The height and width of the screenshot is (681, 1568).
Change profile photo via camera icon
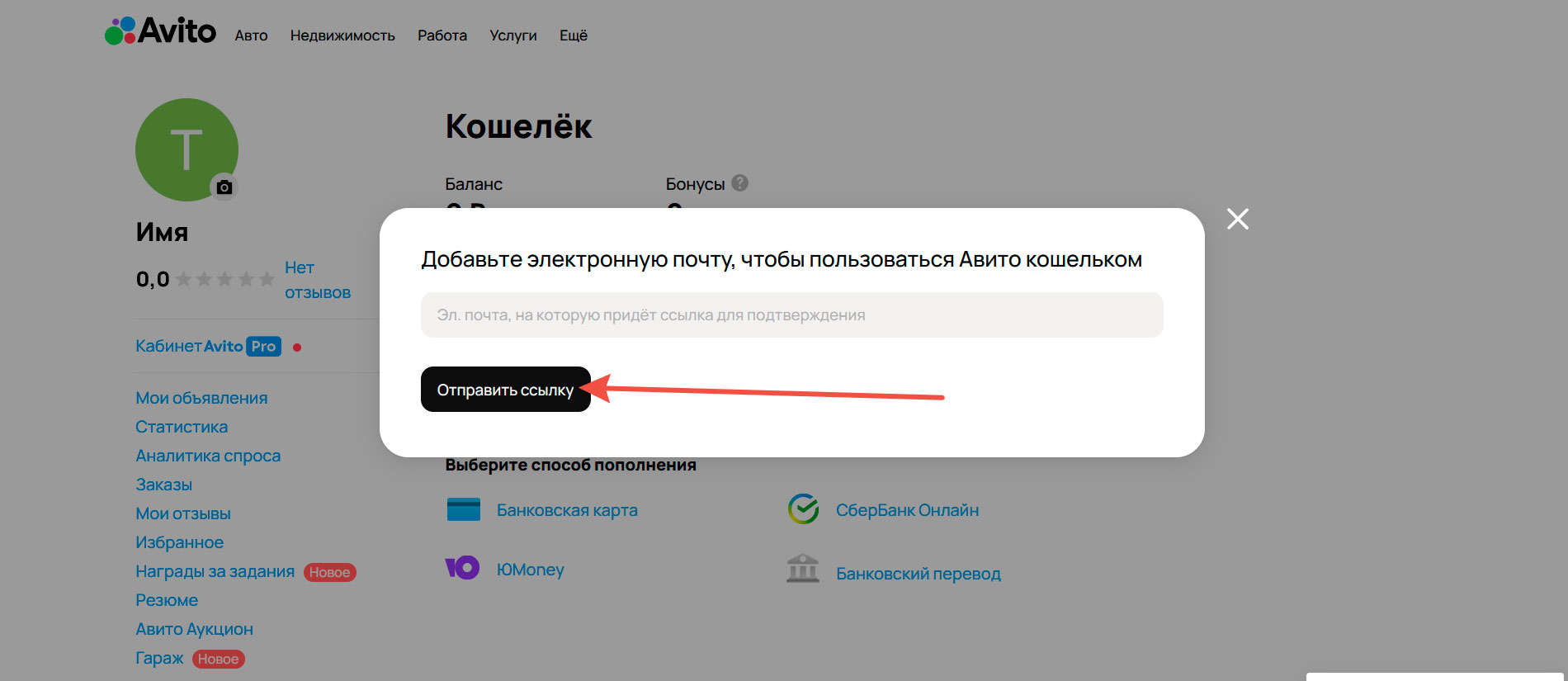click(224, 187)
